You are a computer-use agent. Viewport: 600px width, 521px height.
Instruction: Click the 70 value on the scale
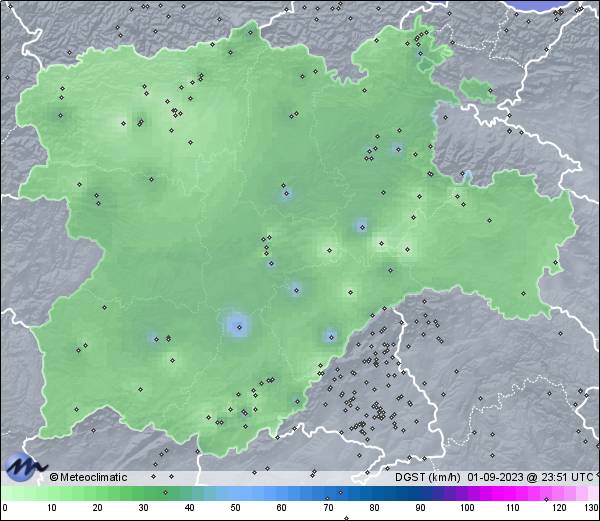coord(328,508)
